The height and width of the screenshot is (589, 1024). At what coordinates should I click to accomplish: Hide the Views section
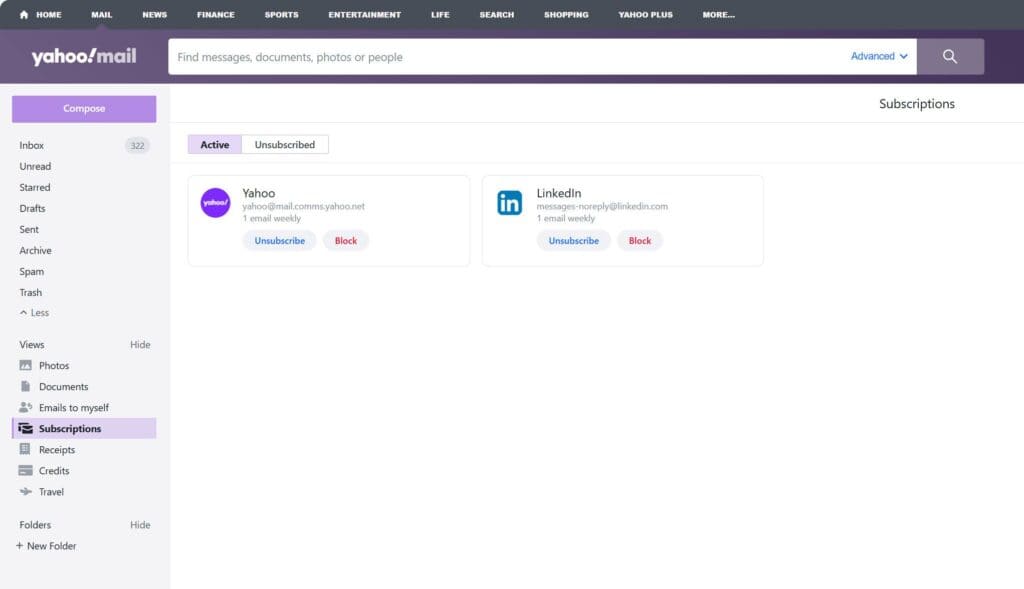point(140,345)
